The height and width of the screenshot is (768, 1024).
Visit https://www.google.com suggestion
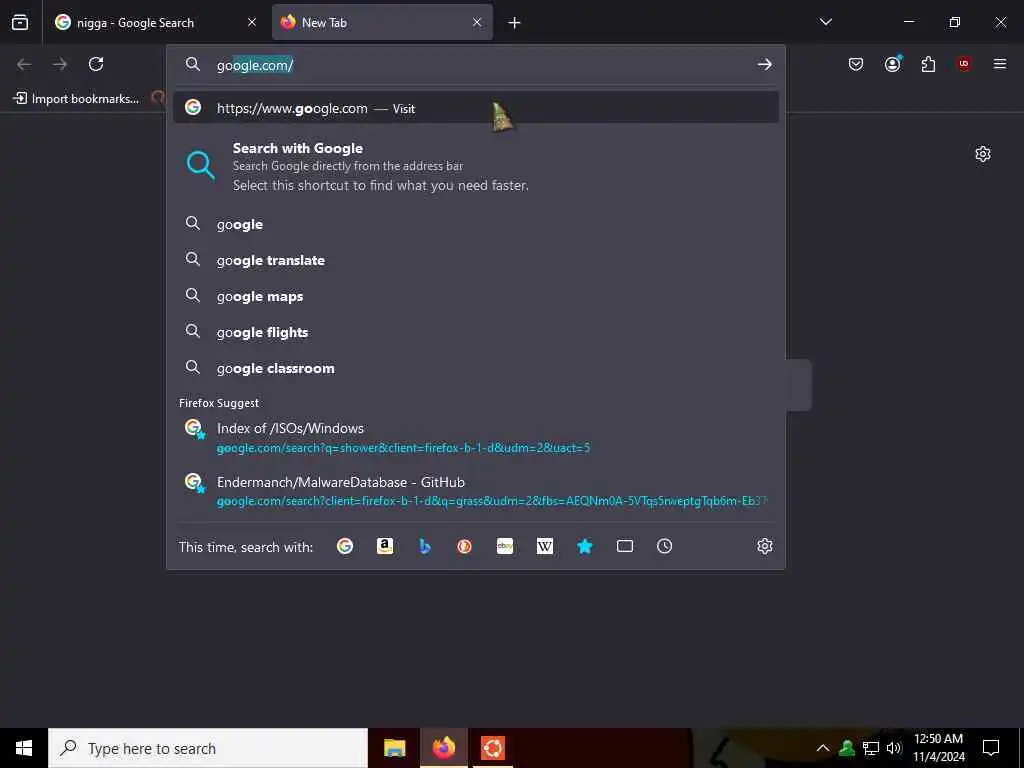(x=476, y=108)
